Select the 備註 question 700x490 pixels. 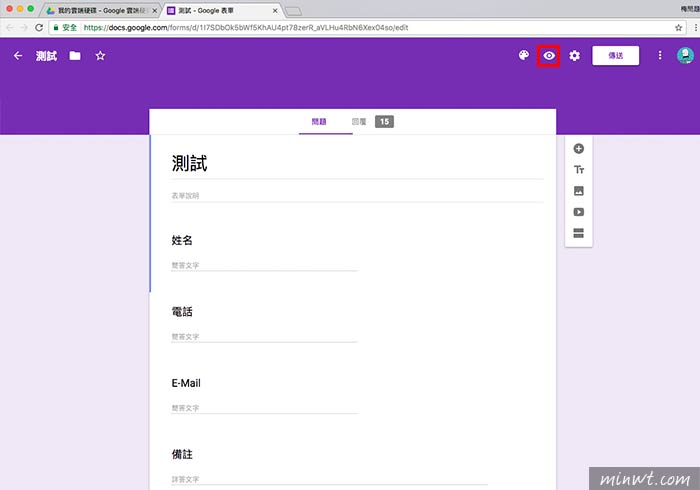[x=182, y=454]
